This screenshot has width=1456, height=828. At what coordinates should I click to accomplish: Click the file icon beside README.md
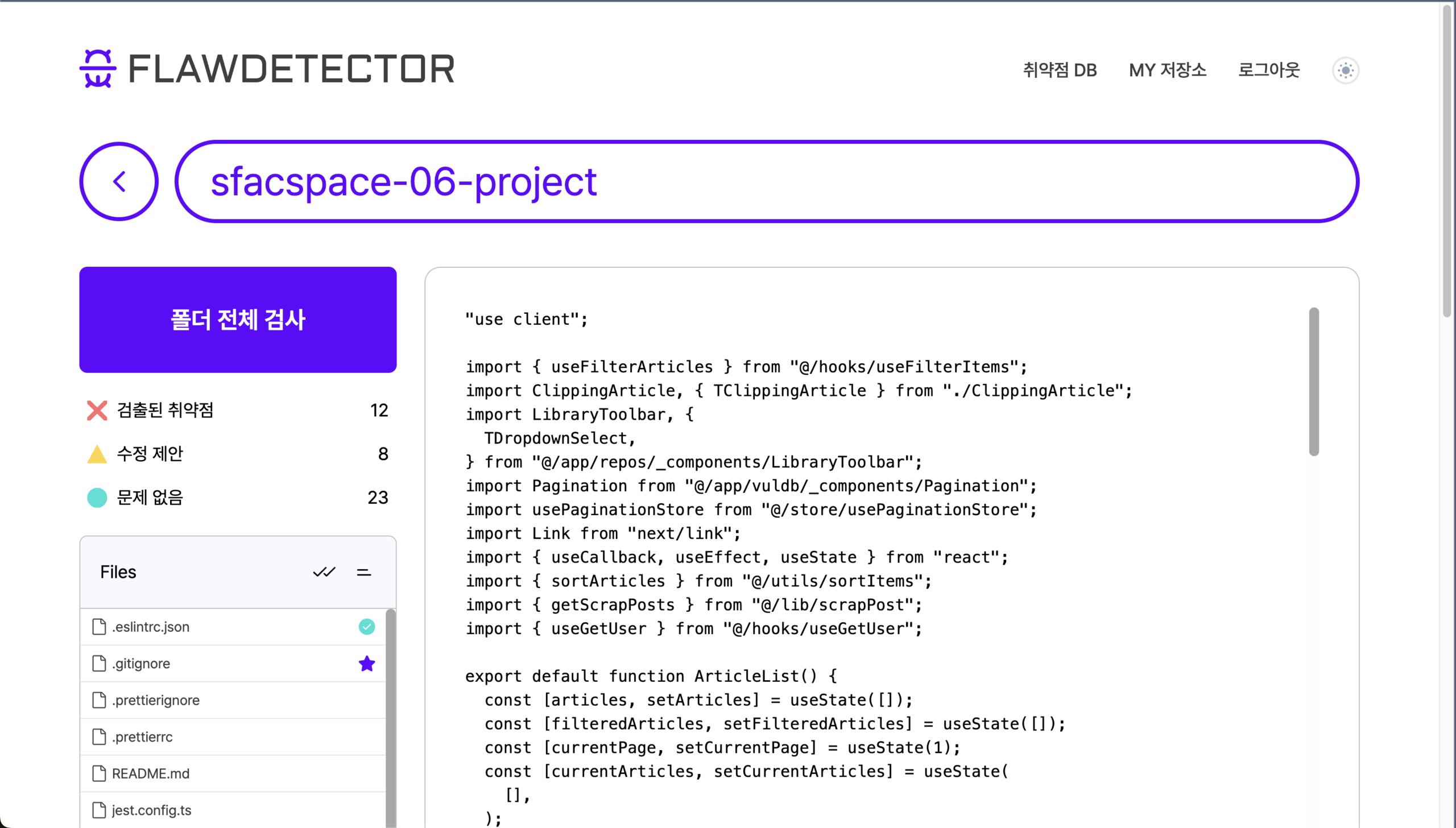tap(99, 773)
